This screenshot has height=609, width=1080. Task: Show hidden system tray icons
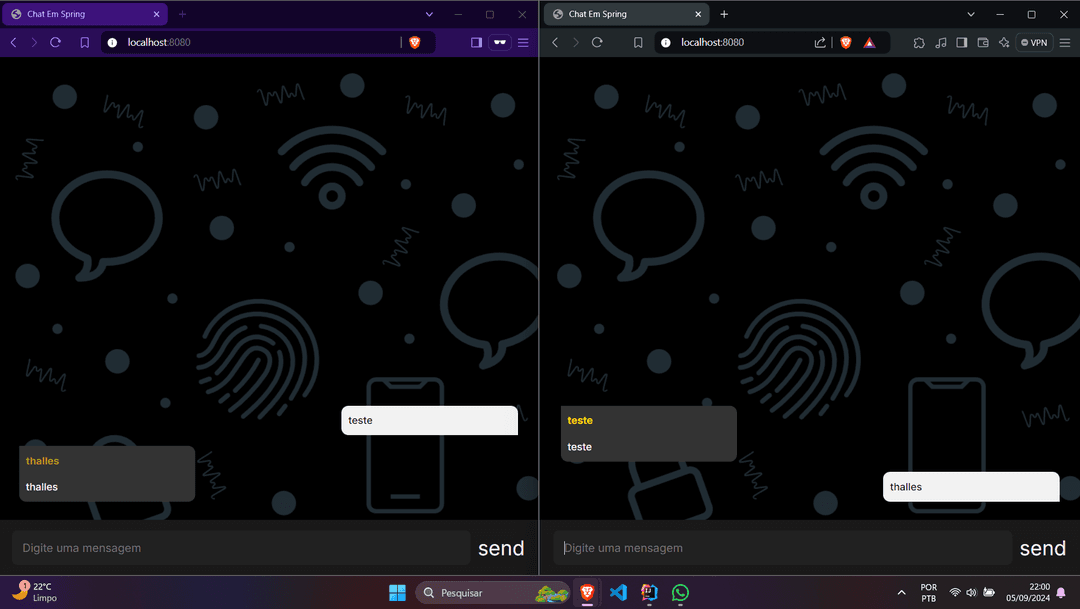click(x=901, y=593)
